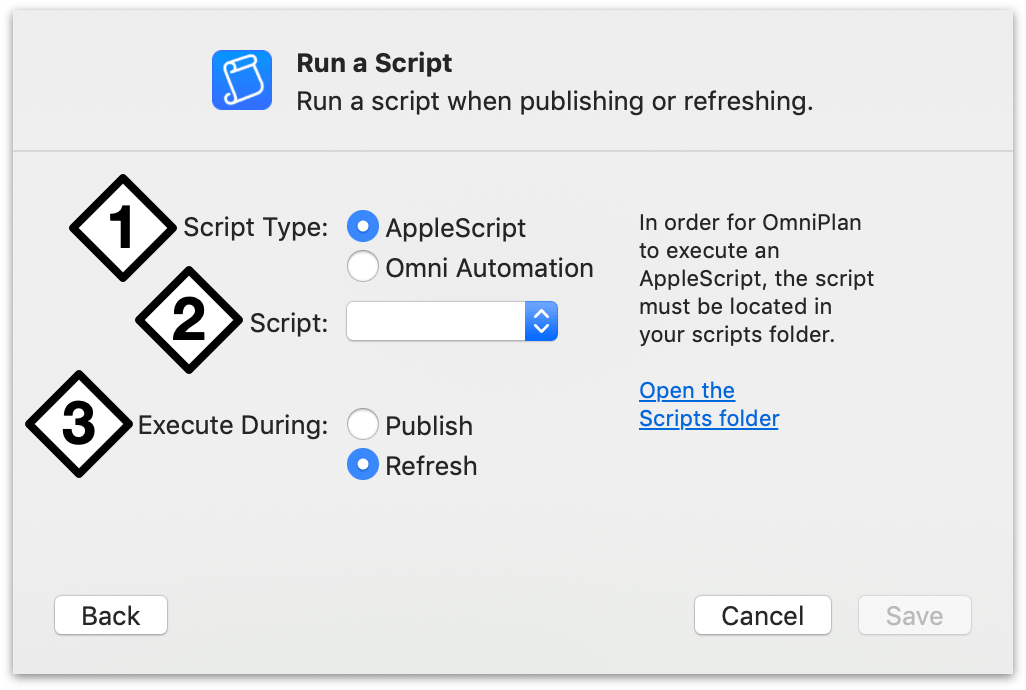This screenshot has width=1026, height=690.
Task: Select the AppleScript script type
Action: pos(363,226)
